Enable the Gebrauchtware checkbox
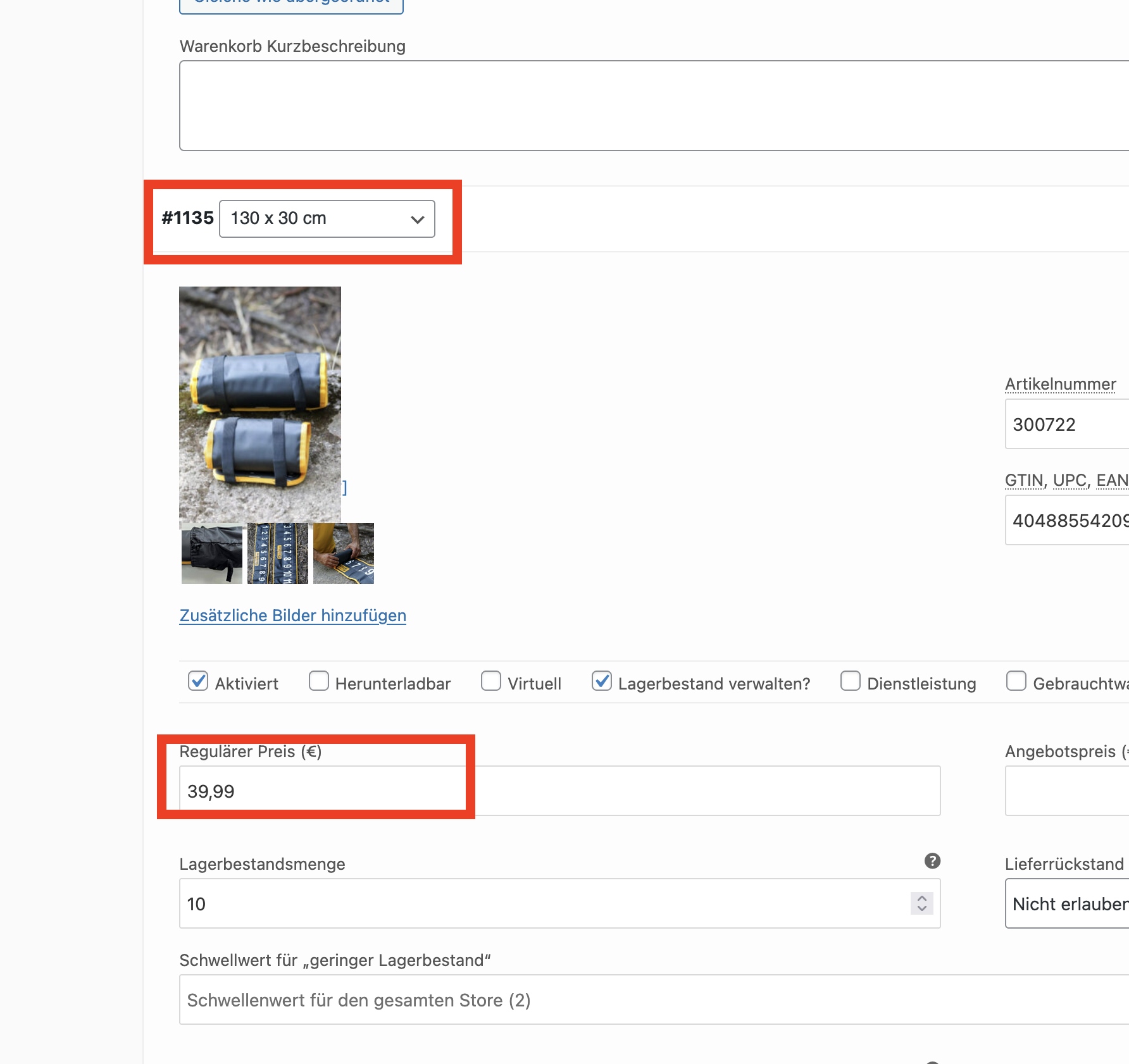 pos(1016,681)
